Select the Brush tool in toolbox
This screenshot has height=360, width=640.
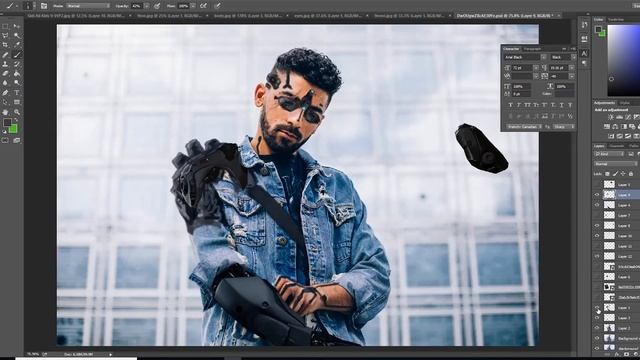click(x=17, y=55)
